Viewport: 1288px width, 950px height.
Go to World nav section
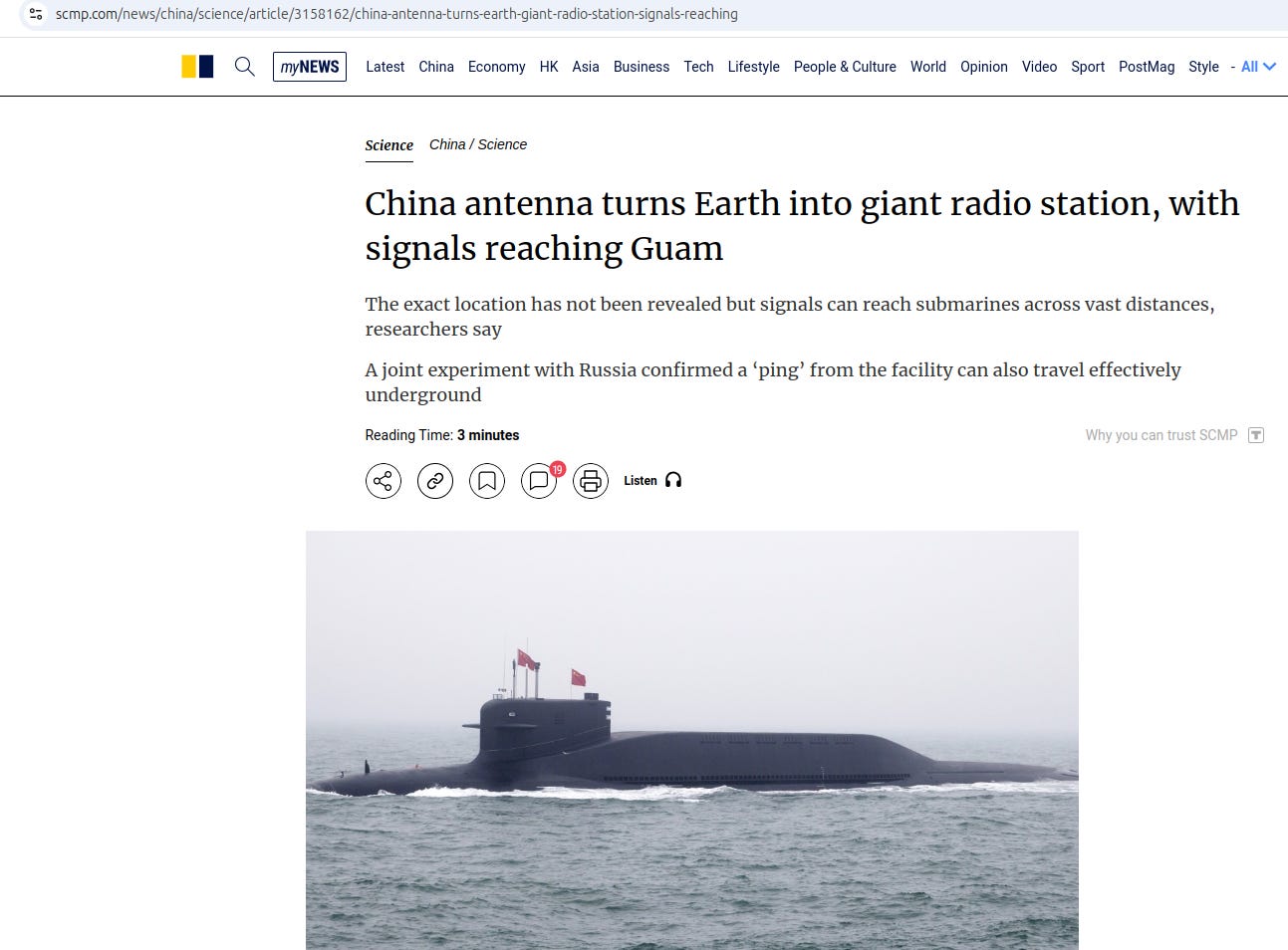pos(928,67)
